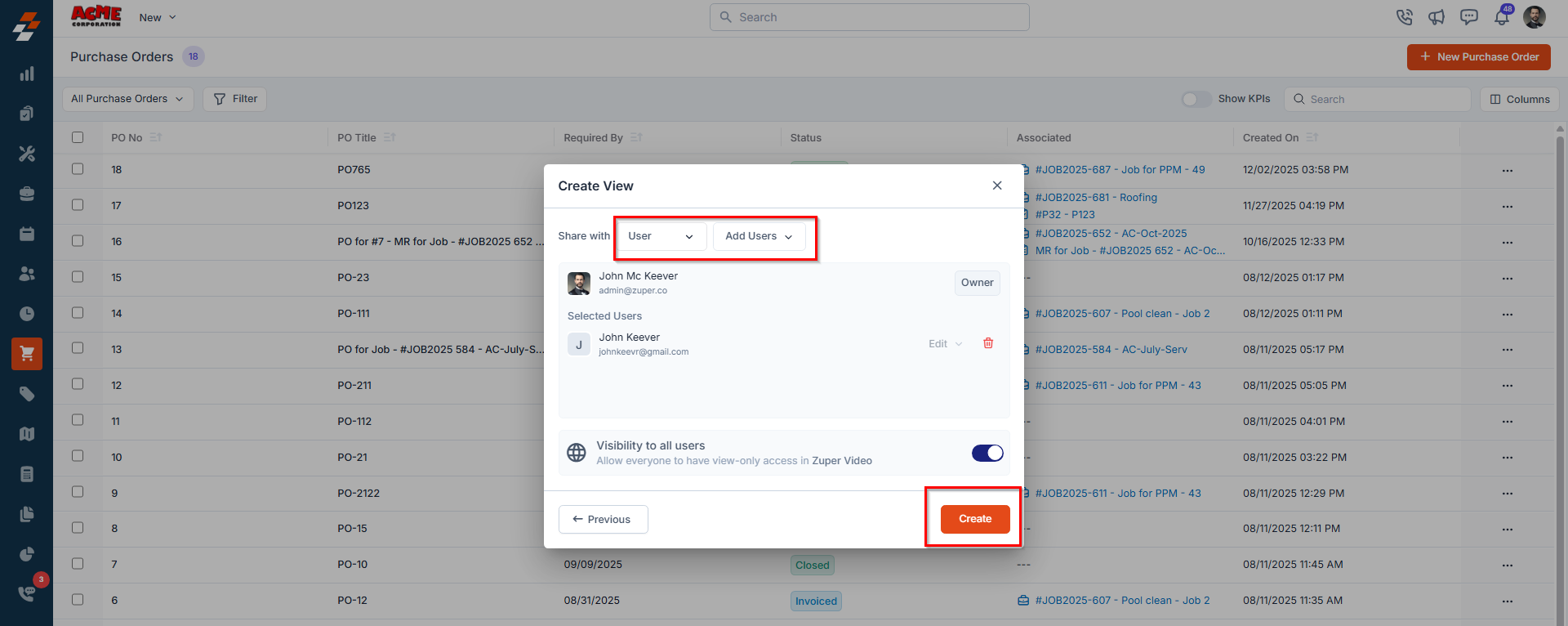
Task: Open the user profile avatar menu
Action: point(1535,17)
